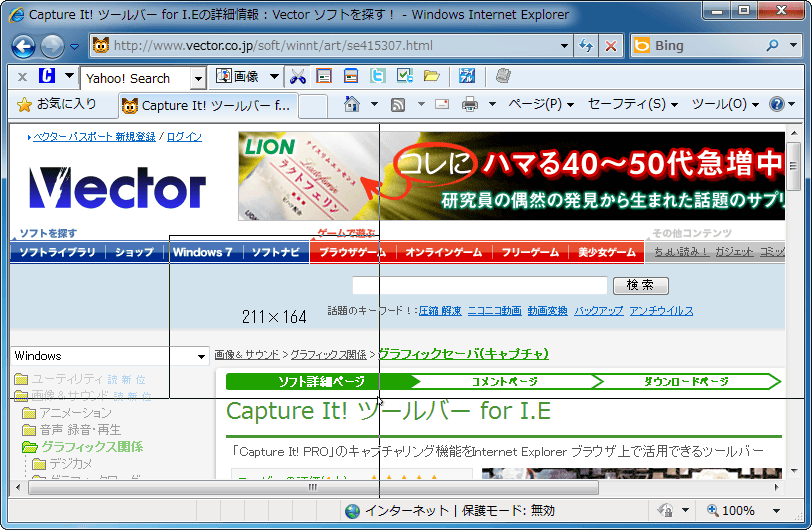Click the blue トライアル trial icon
The width and height of the screenshot is (812, 530).
(x=467, y=76)
